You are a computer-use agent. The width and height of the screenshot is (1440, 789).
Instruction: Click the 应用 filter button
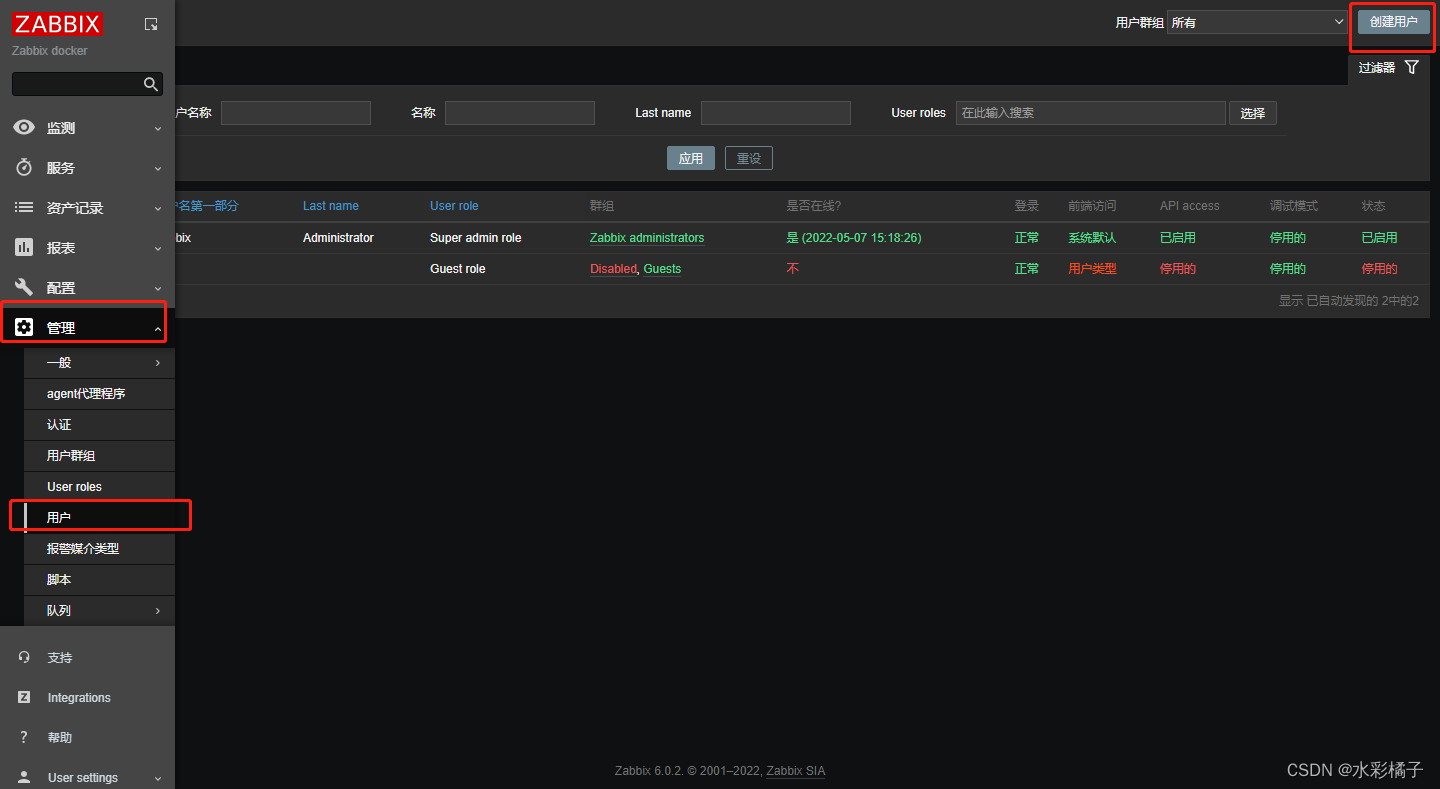point(691,158)
